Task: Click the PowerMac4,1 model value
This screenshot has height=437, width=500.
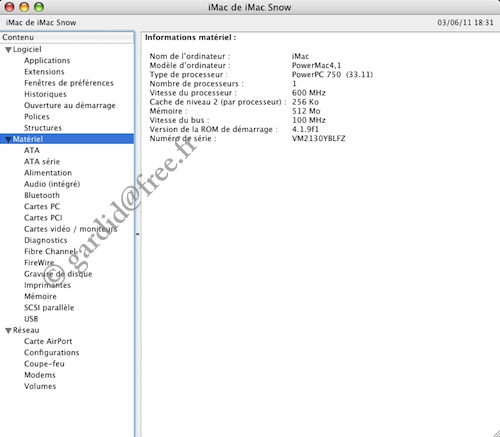Action: [317, 66]
